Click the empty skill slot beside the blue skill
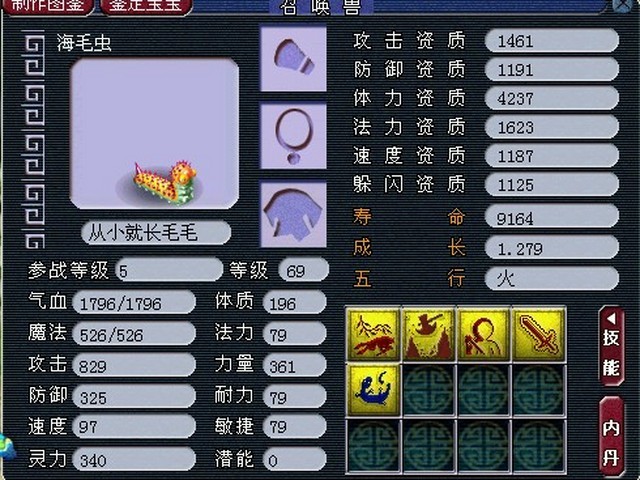 click(428, 390)
